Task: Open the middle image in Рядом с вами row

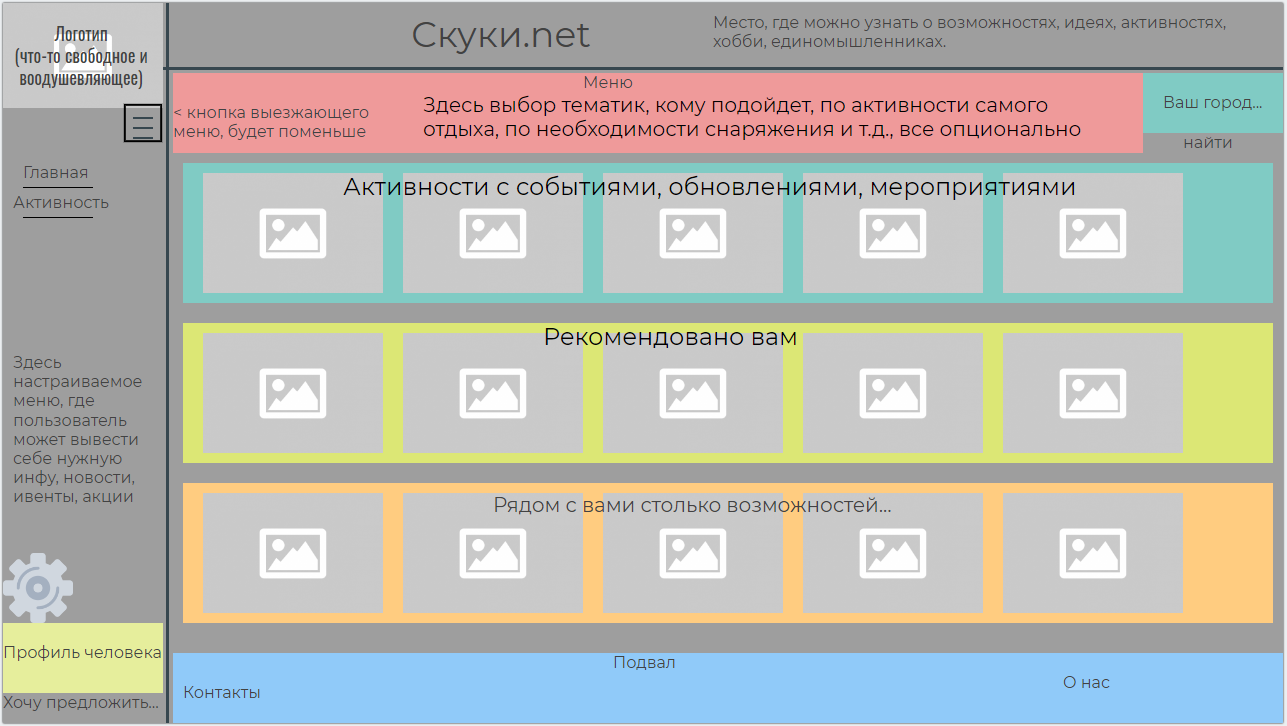Action: coord(693,553)
